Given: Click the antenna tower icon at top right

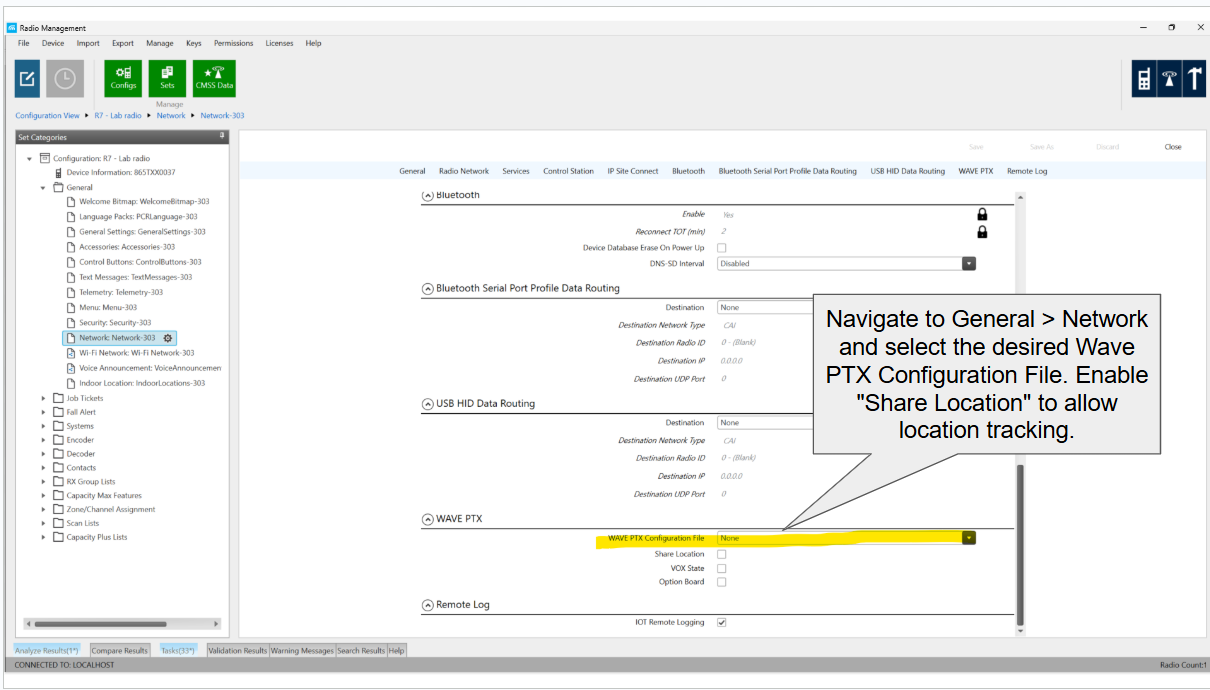Looking at the screenshot, I should click(1169, 79).
